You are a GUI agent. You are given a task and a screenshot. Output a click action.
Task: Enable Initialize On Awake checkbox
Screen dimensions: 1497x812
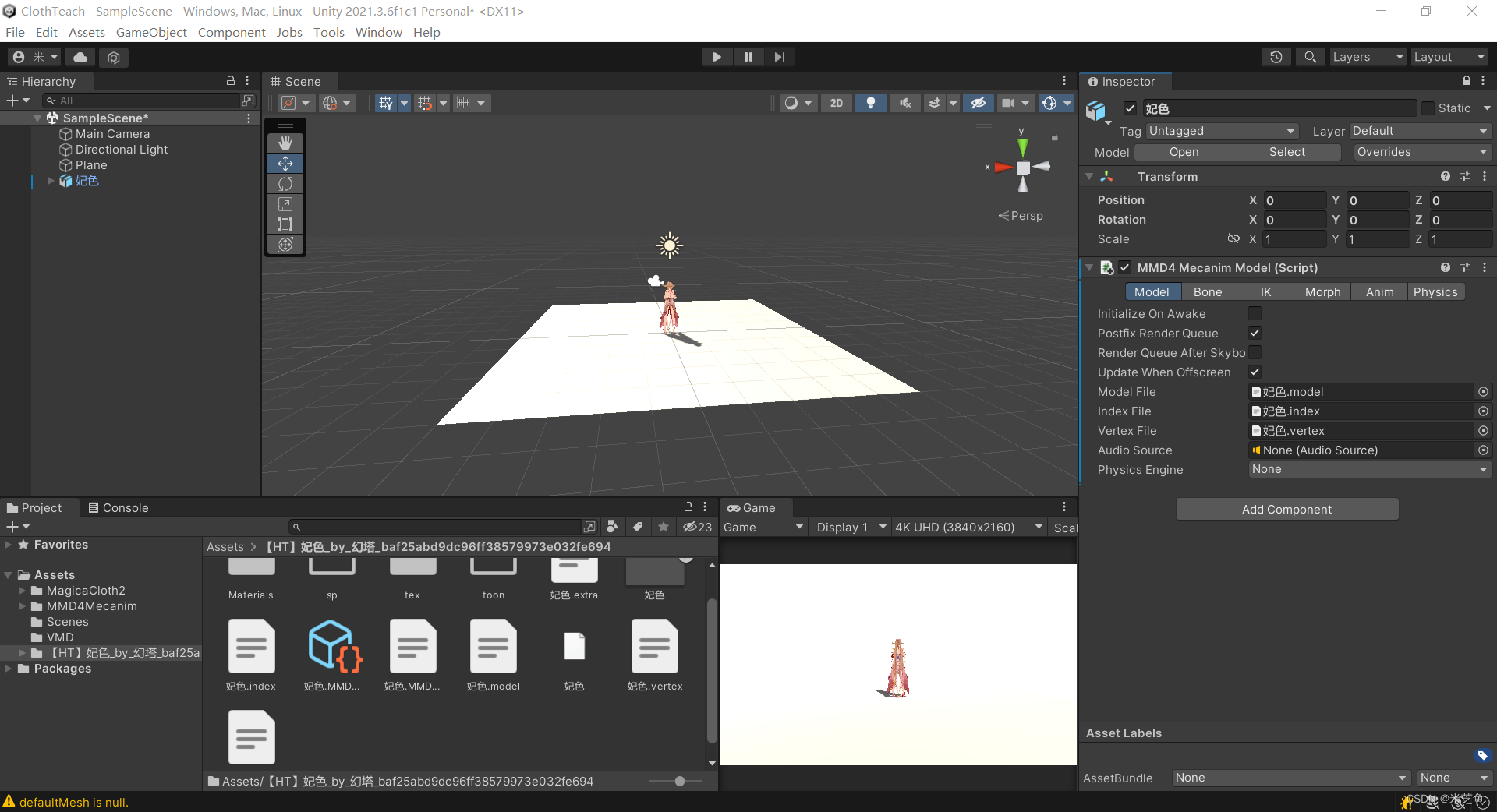[x=1255, y=313]
